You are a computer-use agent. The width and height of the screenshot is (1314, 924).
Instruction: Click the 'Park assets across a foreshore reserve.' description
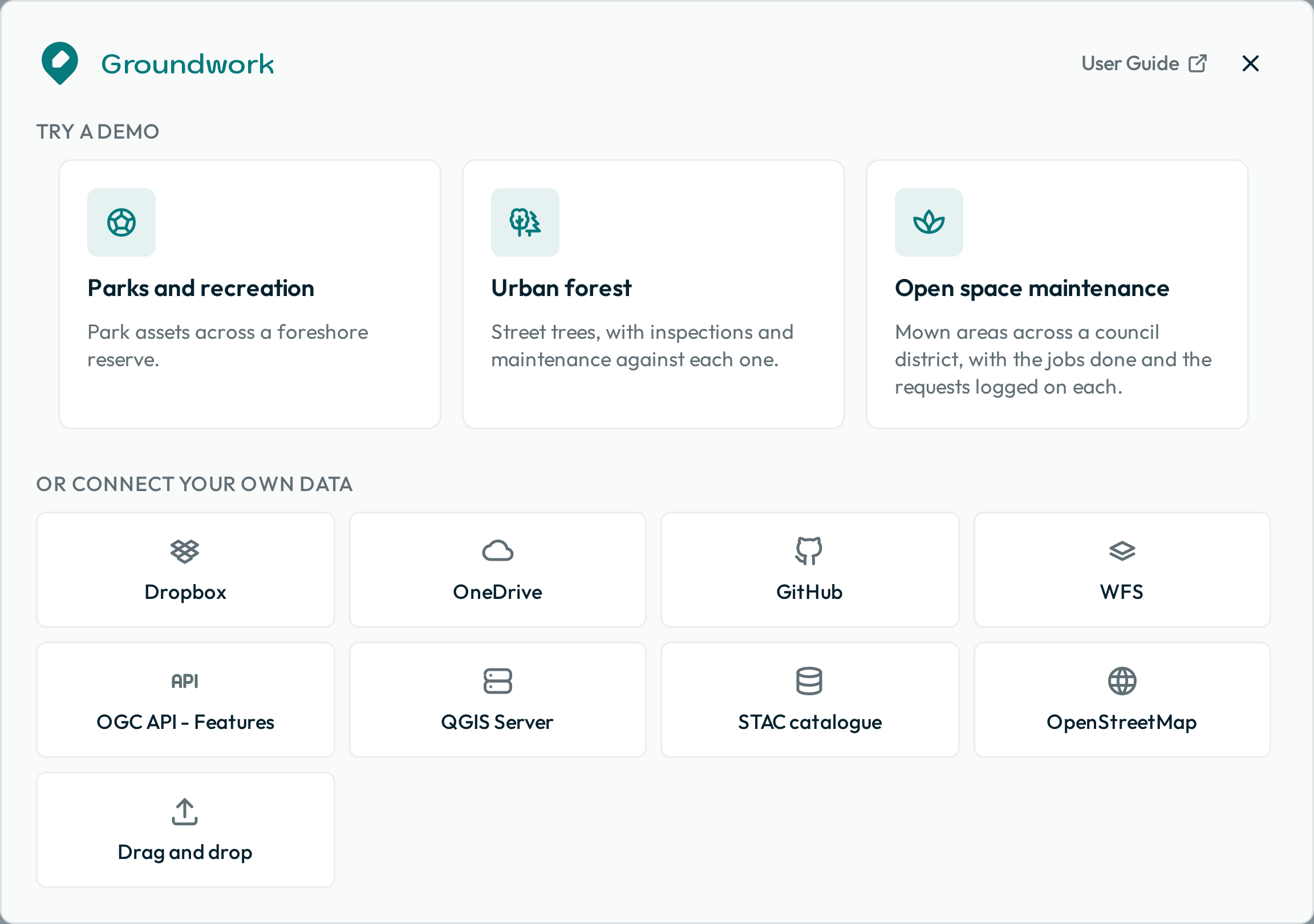[228, 346]
